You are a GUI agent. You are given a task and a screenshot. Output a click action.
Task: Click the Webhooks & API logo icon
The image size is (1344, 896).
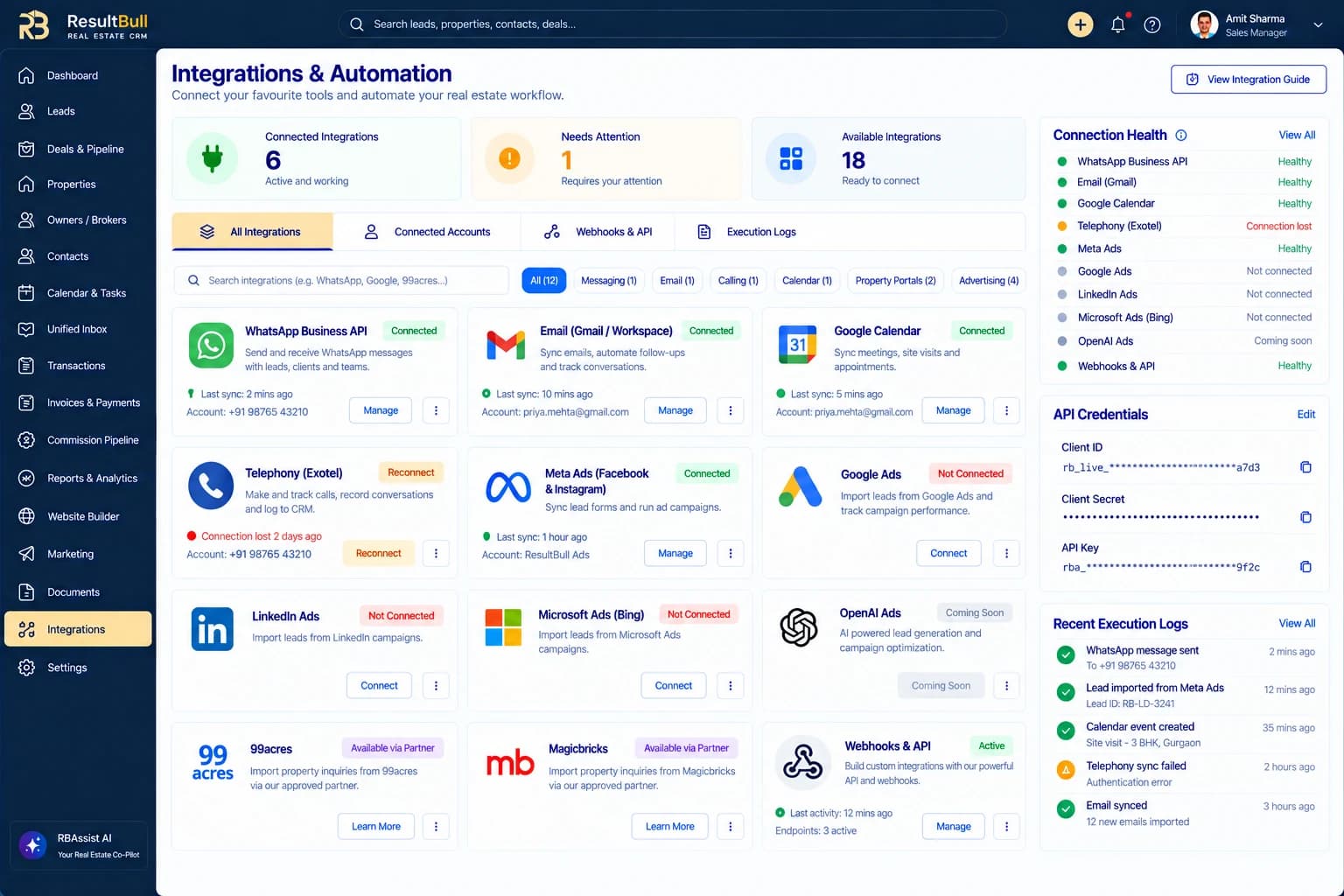[x=802, y=762]
